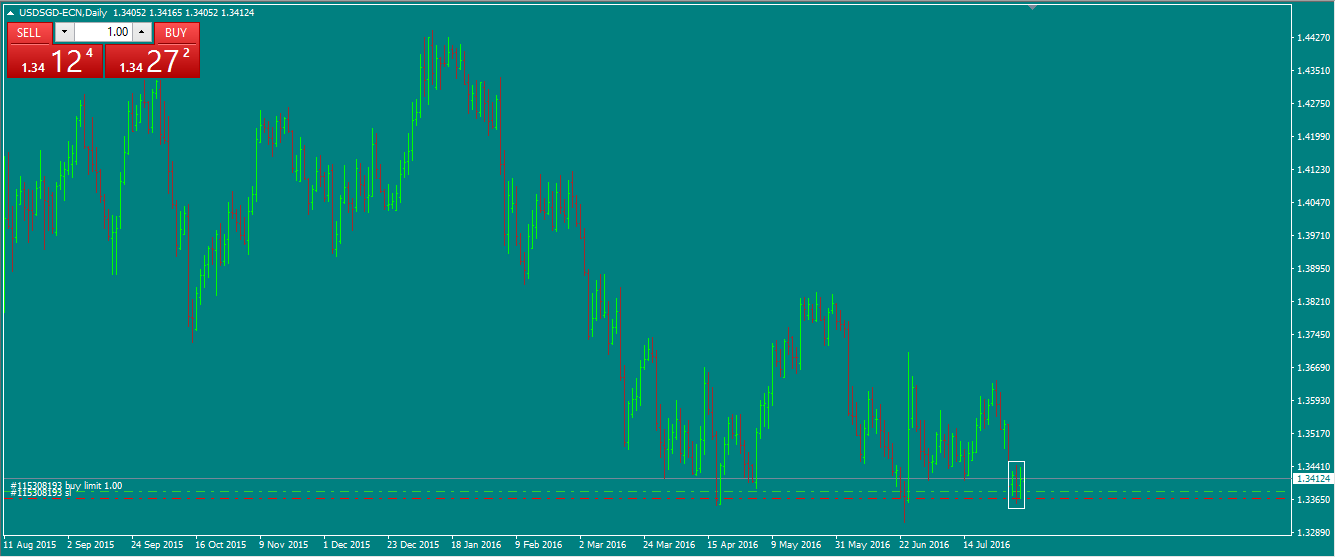Select the #115308193 sl stop-loss label
This screenshot has width=1336, height=557.
[x=40, y=493]
